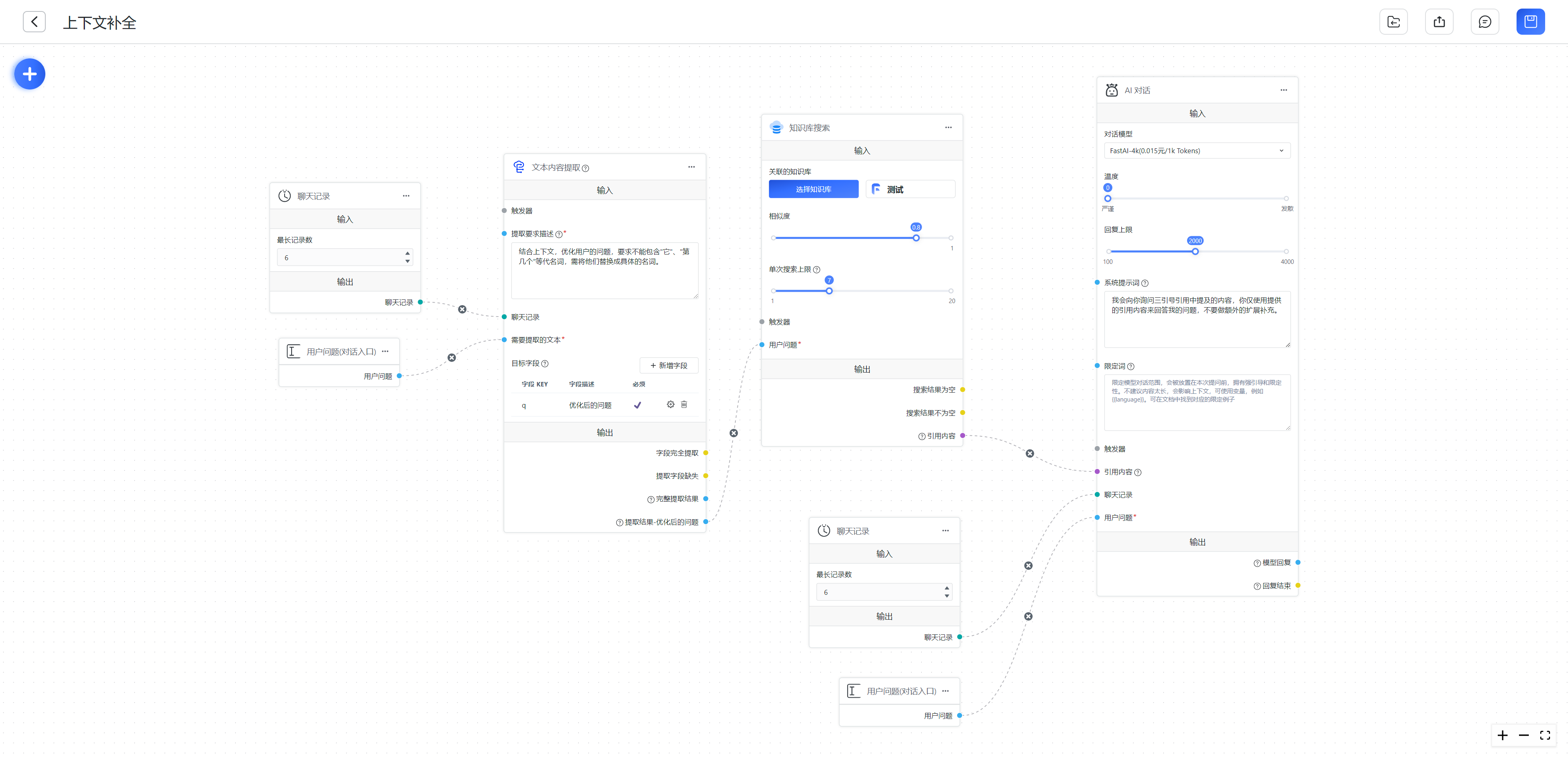Increment 最长记录数 in left 聊天记录 node
The image size is (1568, 759).
[407, 253]
